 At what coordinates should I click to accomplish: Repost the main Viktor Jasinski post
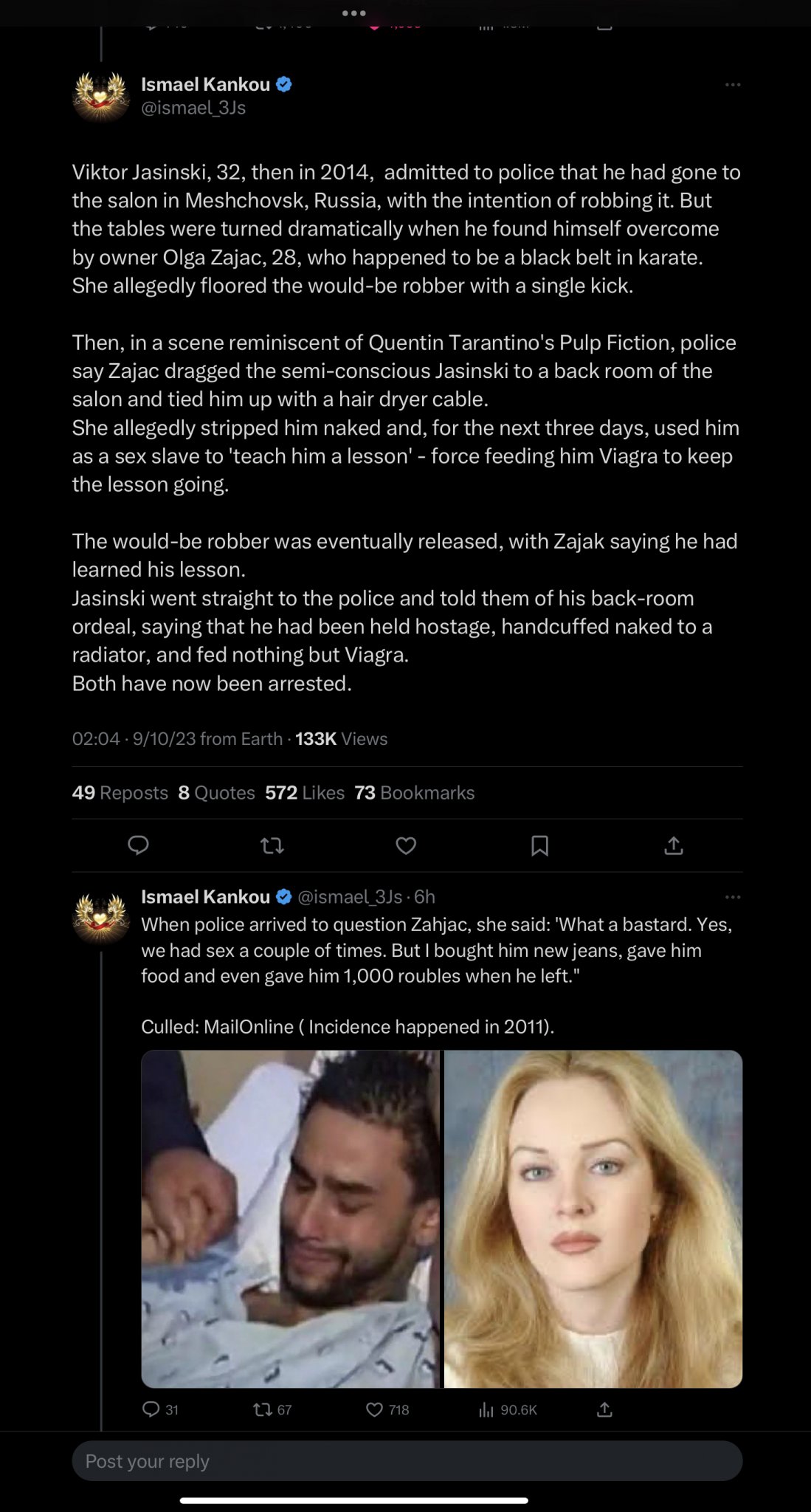(x=272, y=845)
